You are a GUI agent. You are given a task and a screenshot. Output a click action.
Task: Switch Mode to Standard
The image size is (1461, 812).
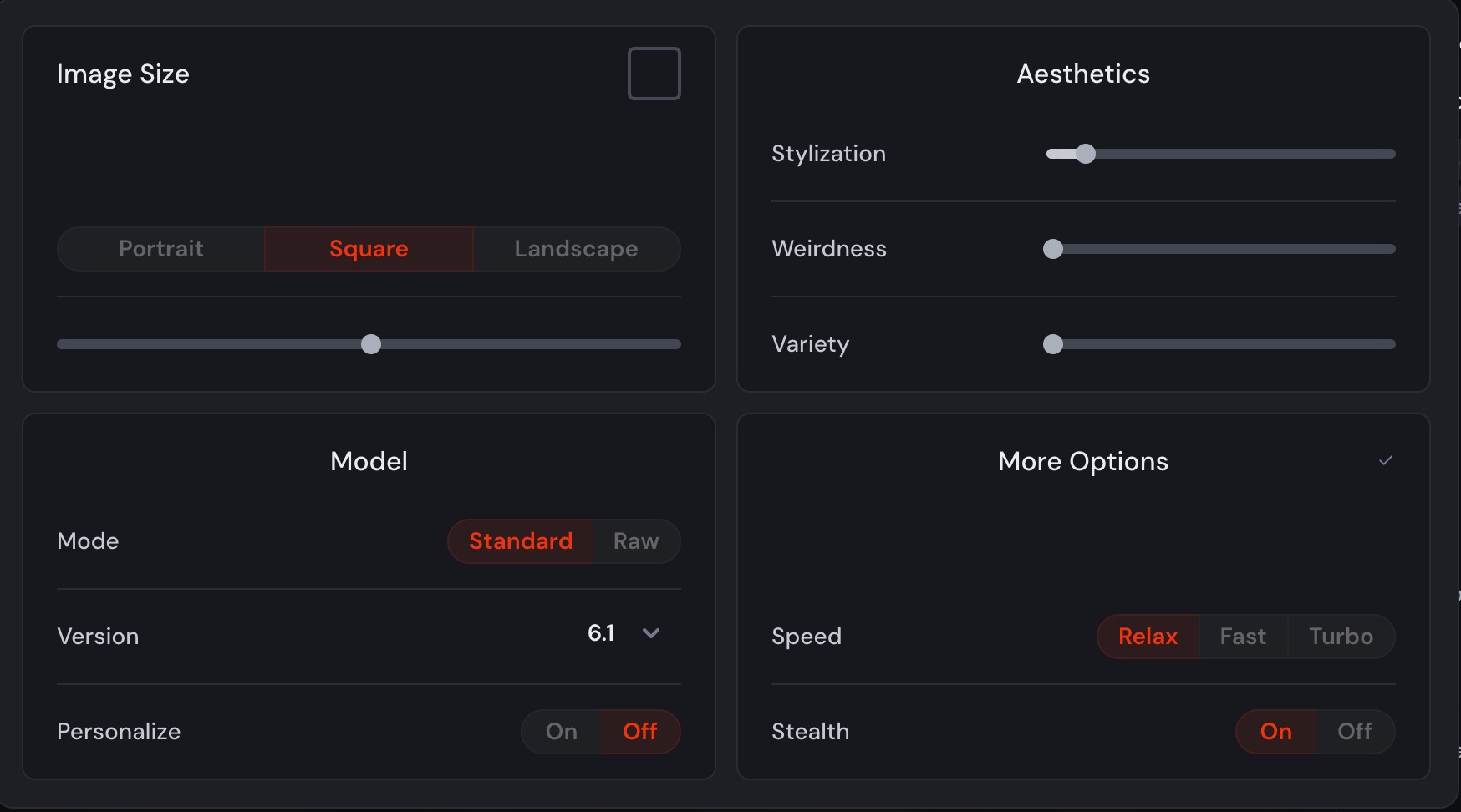tap(521, 541)
